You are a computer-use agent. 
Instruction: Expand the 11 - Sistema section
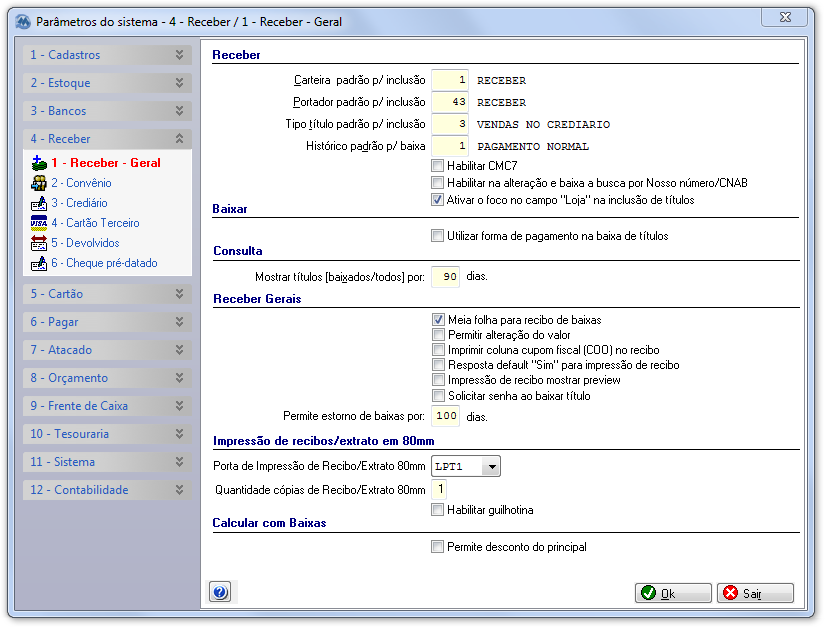pyautogui.click(x=107, y=462)
